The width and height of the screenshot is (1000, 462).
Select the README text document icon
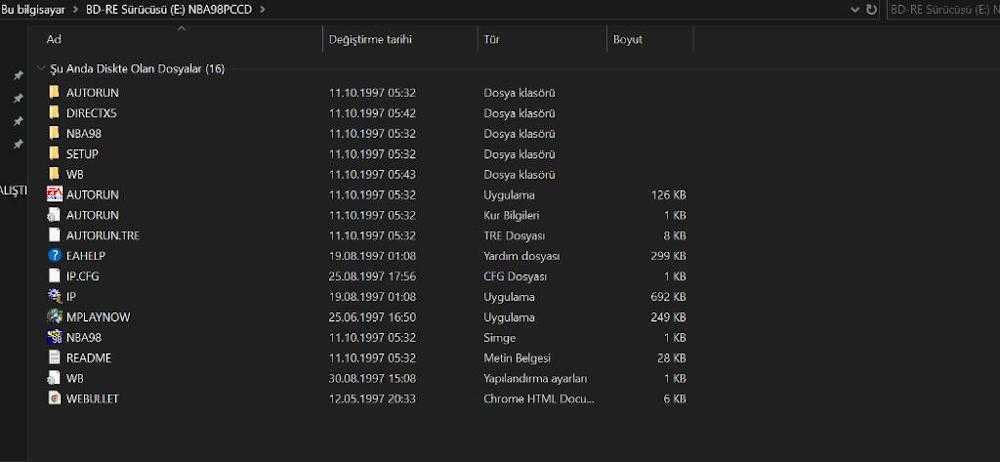54,358
